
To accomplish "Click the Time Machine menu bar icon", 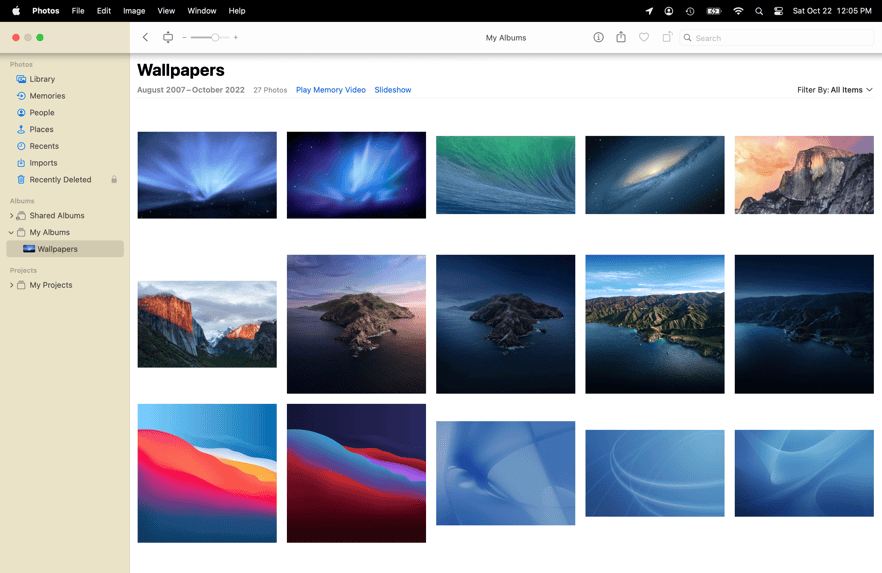I will [690, 11].
